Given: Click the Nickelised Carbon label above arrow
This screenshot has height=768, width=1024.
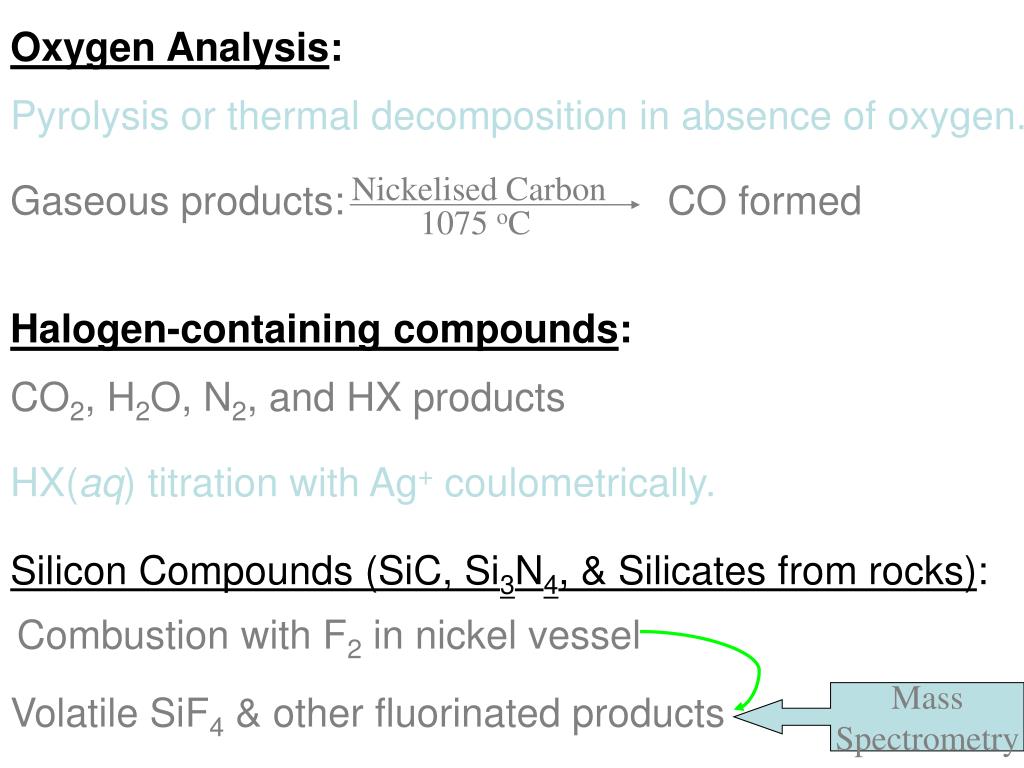Looking at the screenshot, I should (479, 189).
